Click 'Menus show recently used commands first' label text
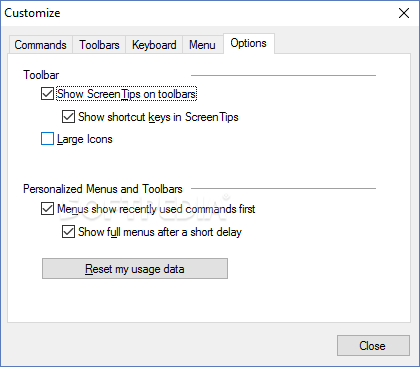The height and width of the screenshot is (367, 420). click(156, 209)
